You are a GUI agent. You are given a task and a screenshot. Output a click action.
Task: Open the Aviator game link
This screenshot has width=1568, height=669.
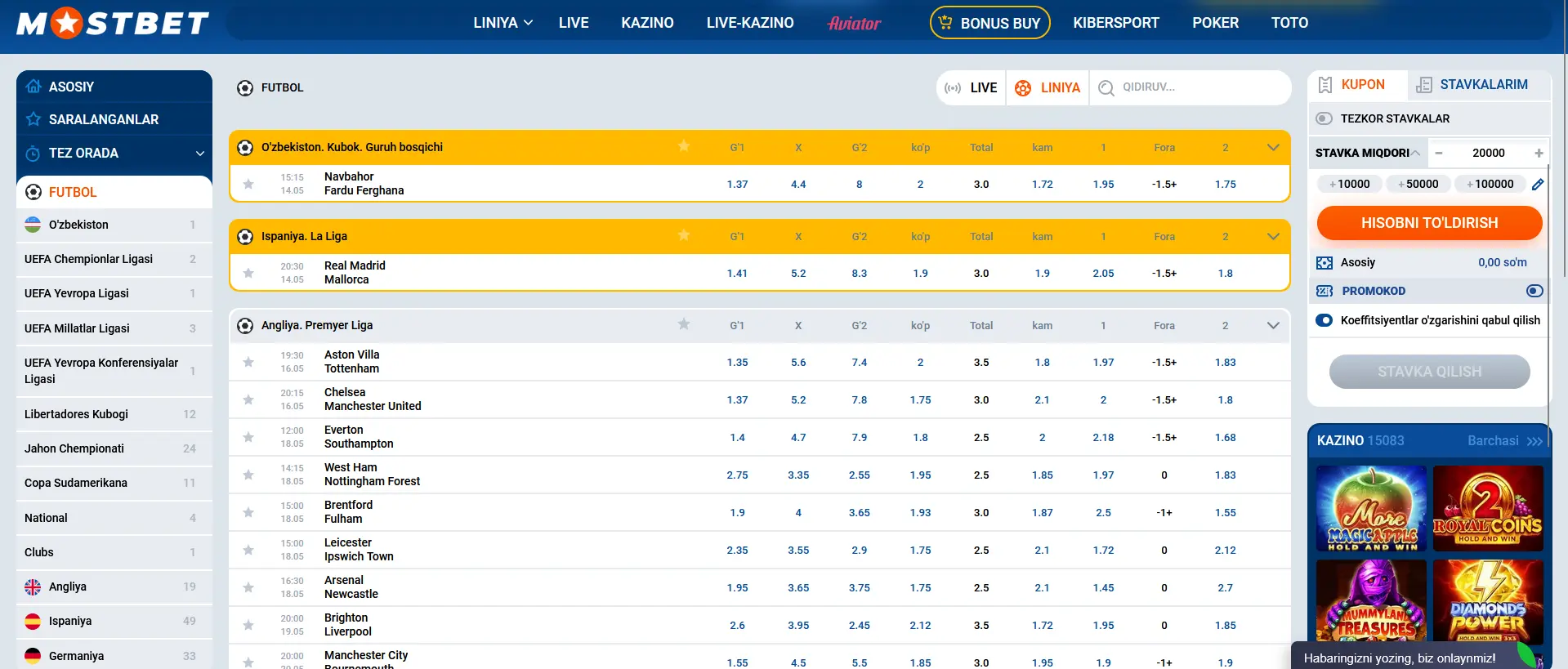click(854, 23)
